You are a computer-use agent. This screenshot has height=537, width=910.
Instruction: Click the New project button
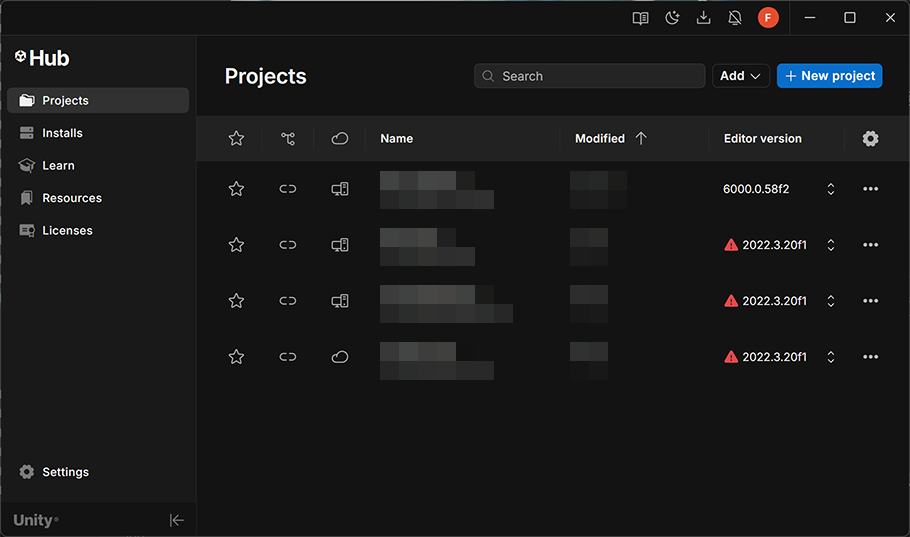coord(829,76)
